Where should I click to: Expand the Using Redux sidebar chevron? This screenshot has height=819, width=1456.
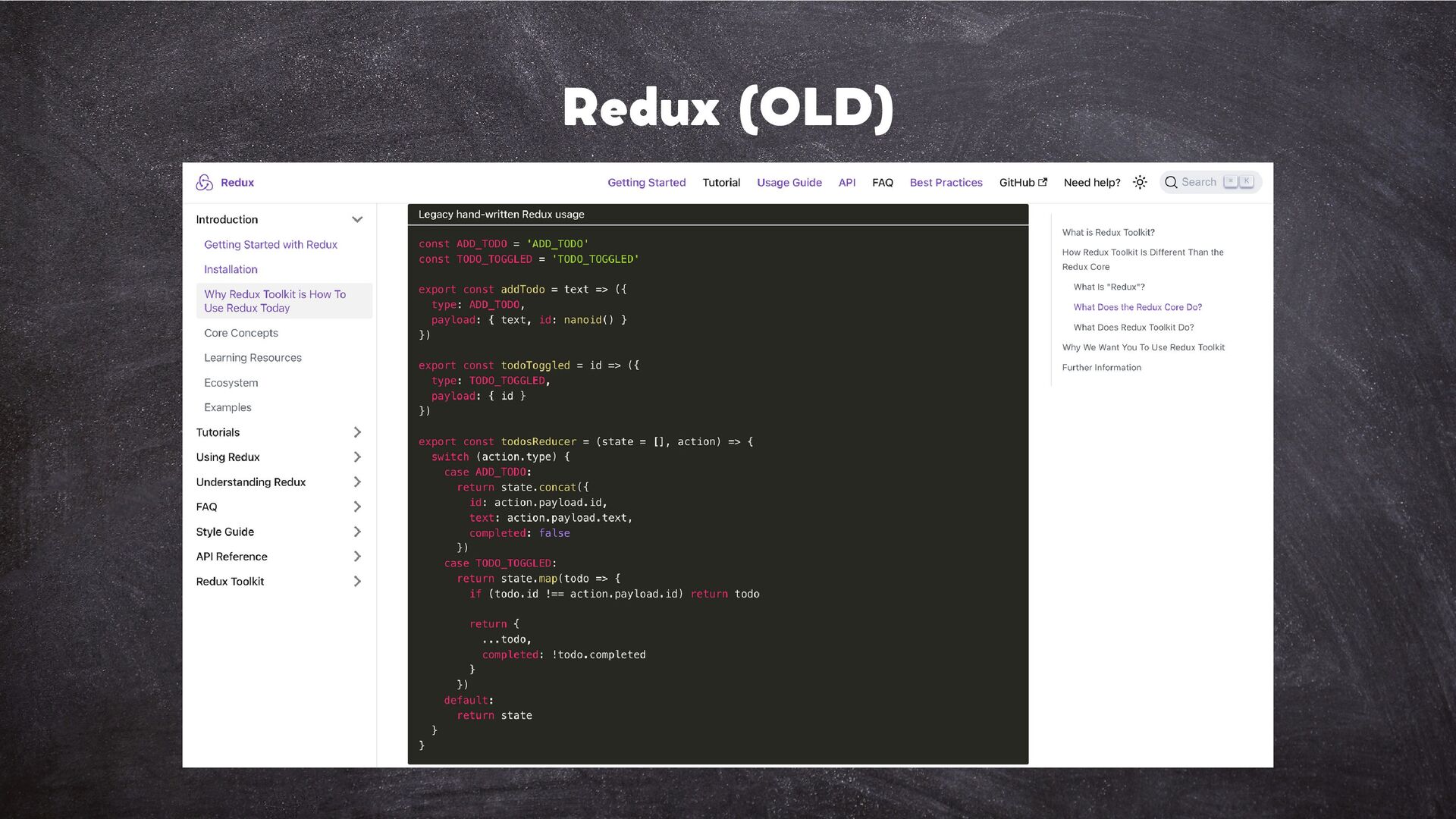357,457
